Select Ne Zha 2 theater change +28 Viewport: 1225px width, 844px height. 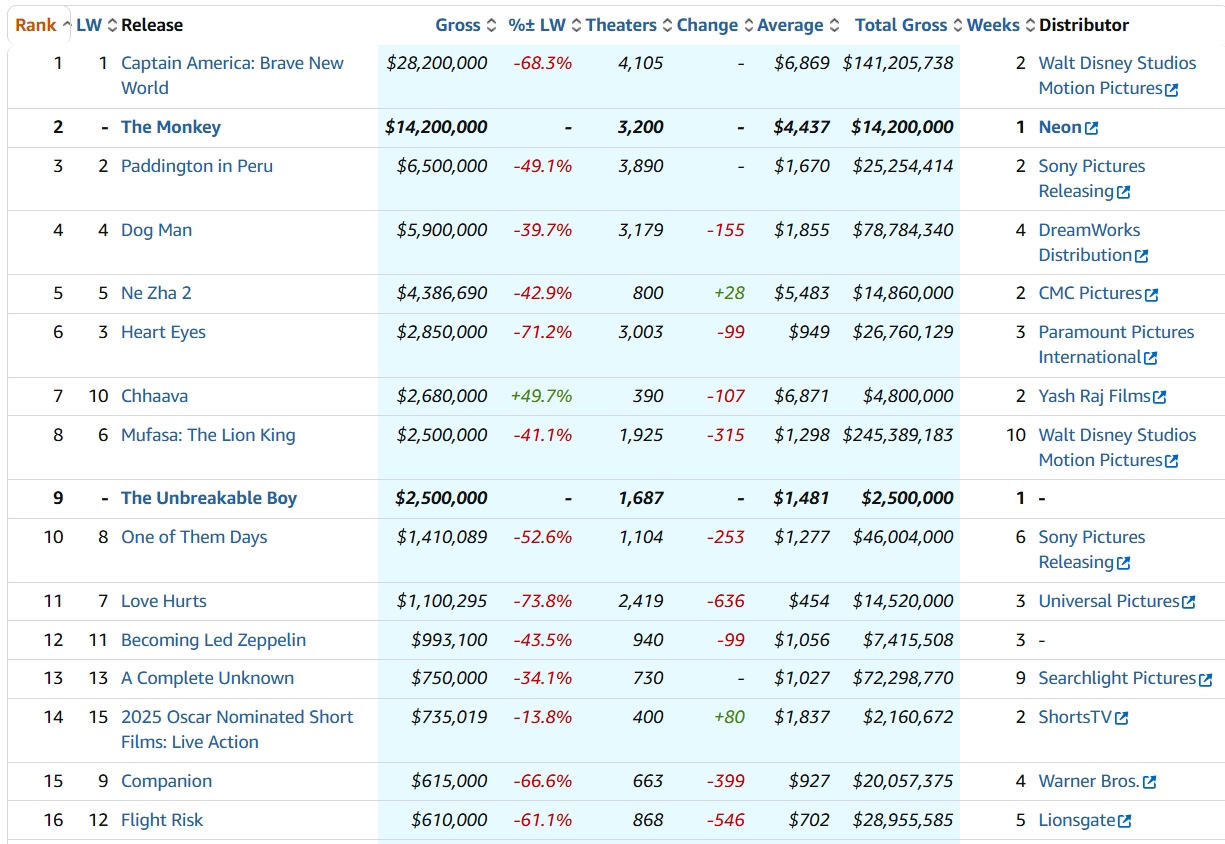(729, 293)
